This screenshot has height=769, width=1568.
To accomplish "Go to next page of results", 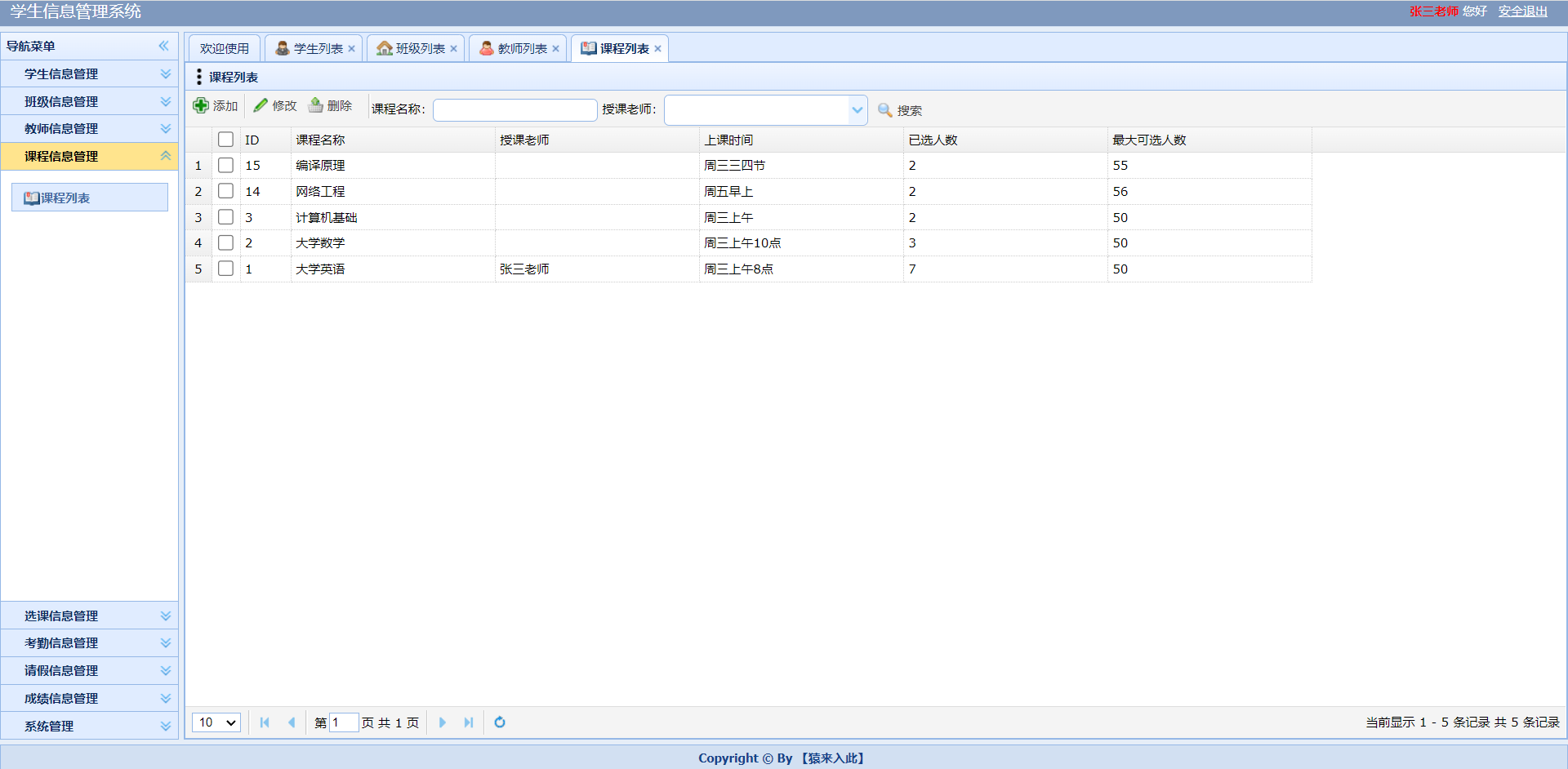I will point(442,722).
